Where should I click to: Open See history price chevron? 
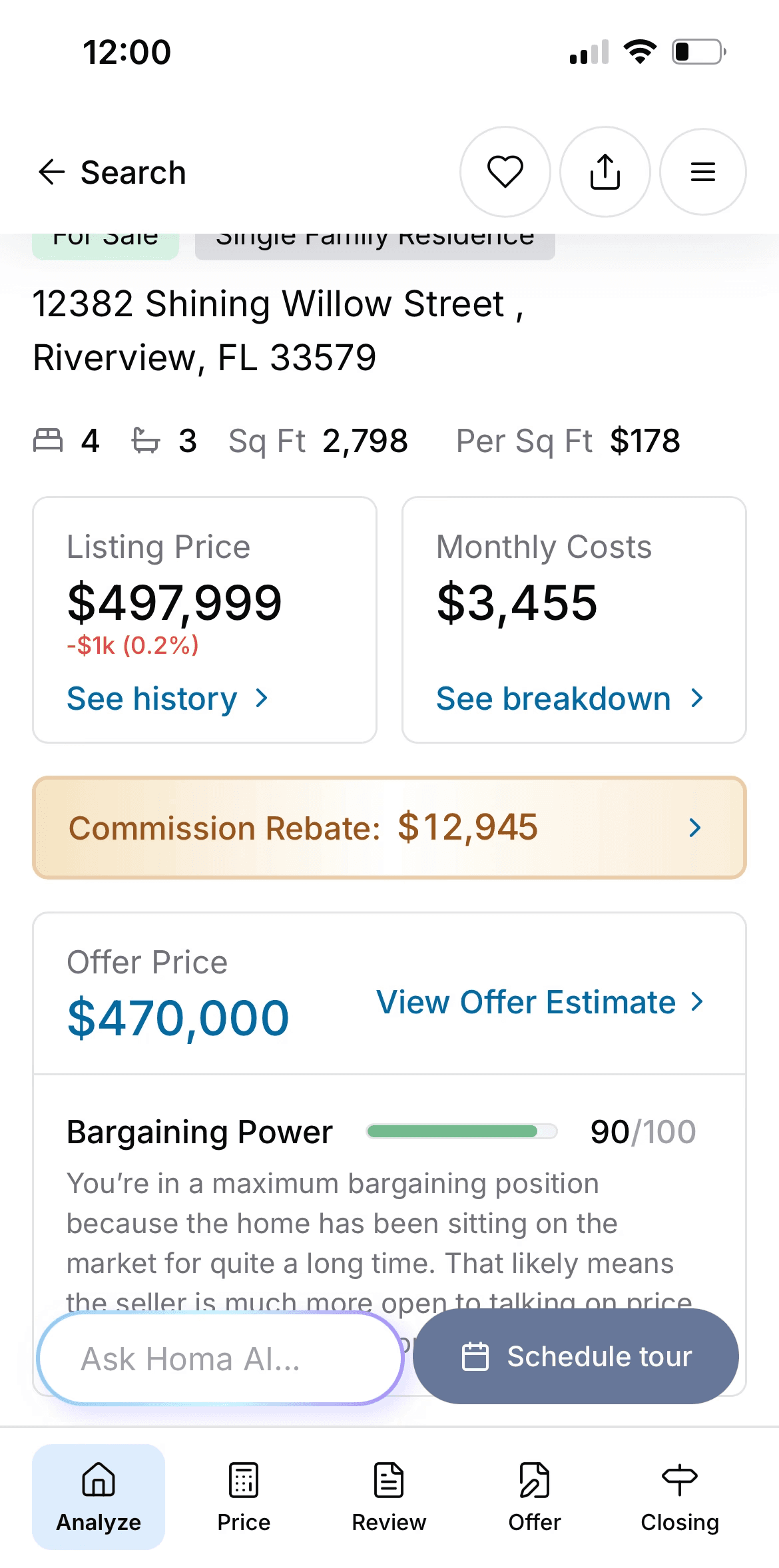point(262,698)
